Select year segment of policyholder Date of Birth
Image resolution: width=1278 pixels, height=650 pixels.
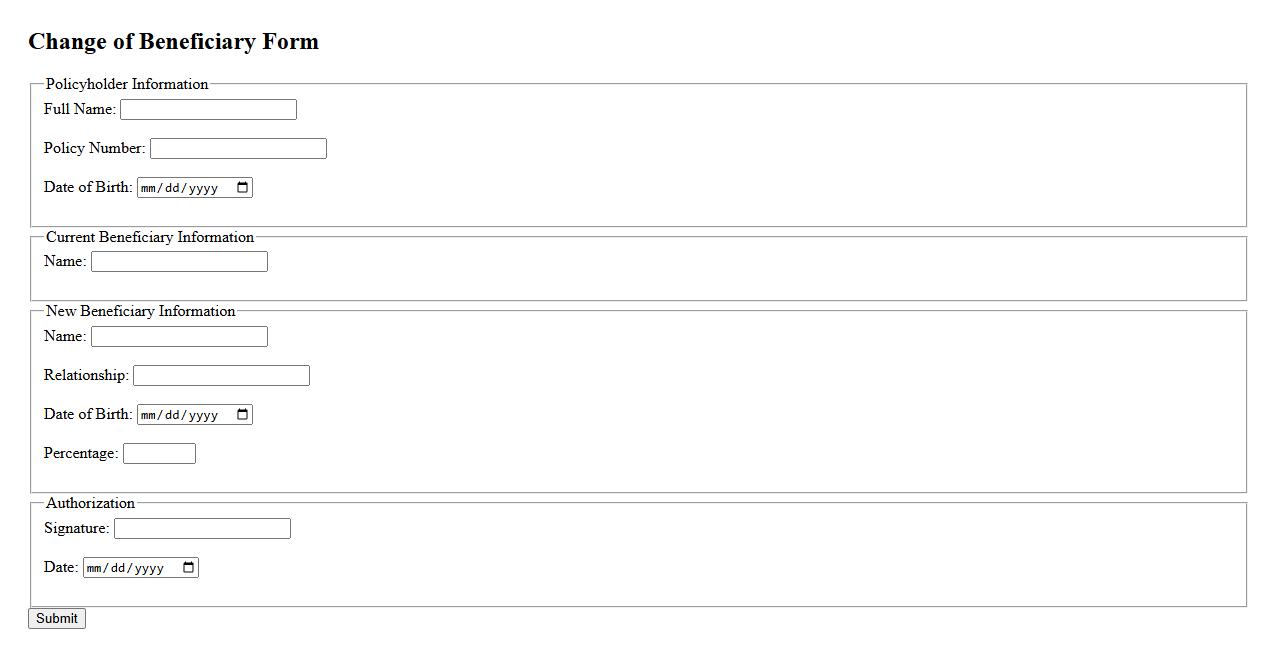click(203, 188)
